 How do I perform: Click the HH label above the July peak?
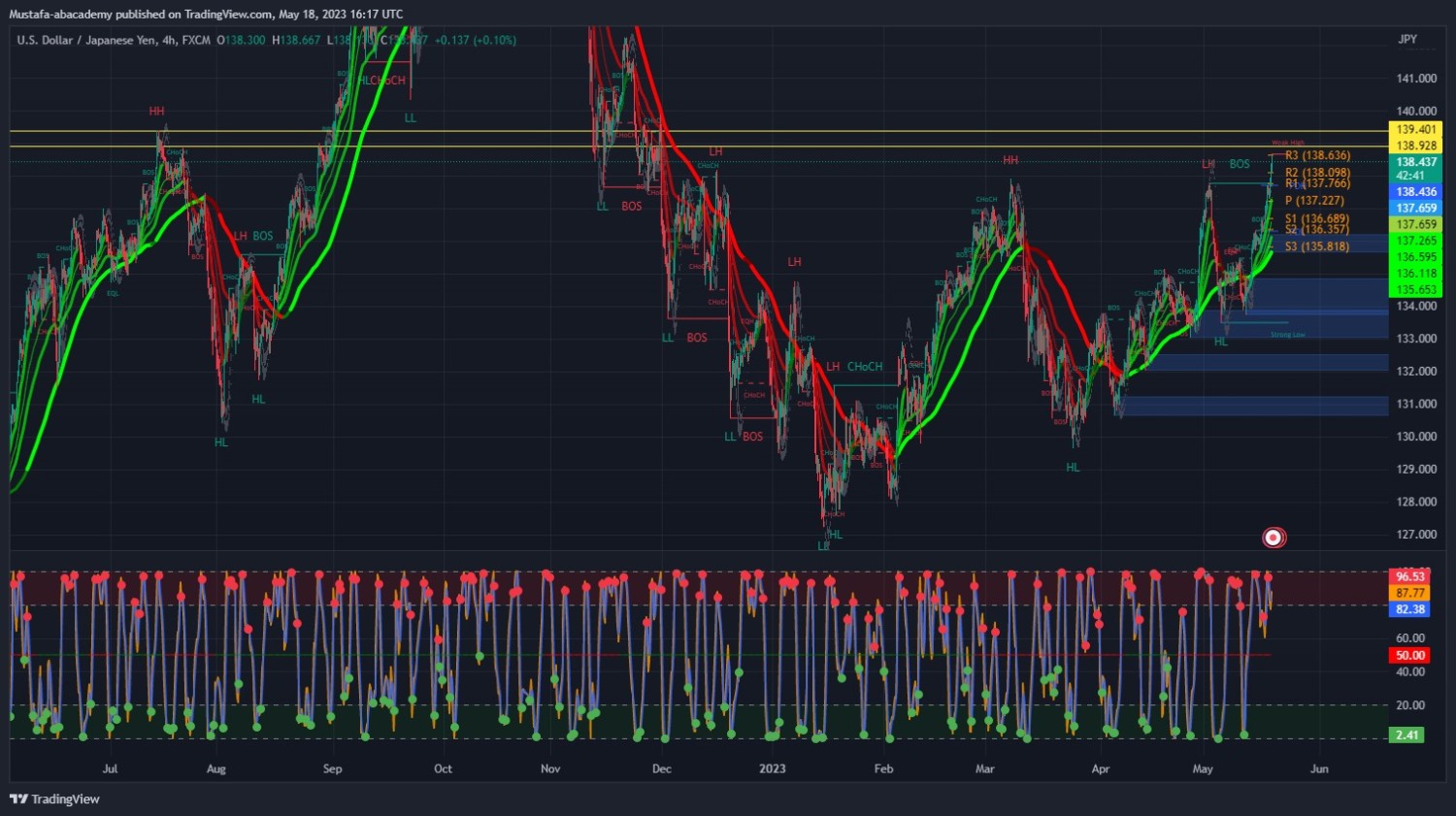click(156, 112)
